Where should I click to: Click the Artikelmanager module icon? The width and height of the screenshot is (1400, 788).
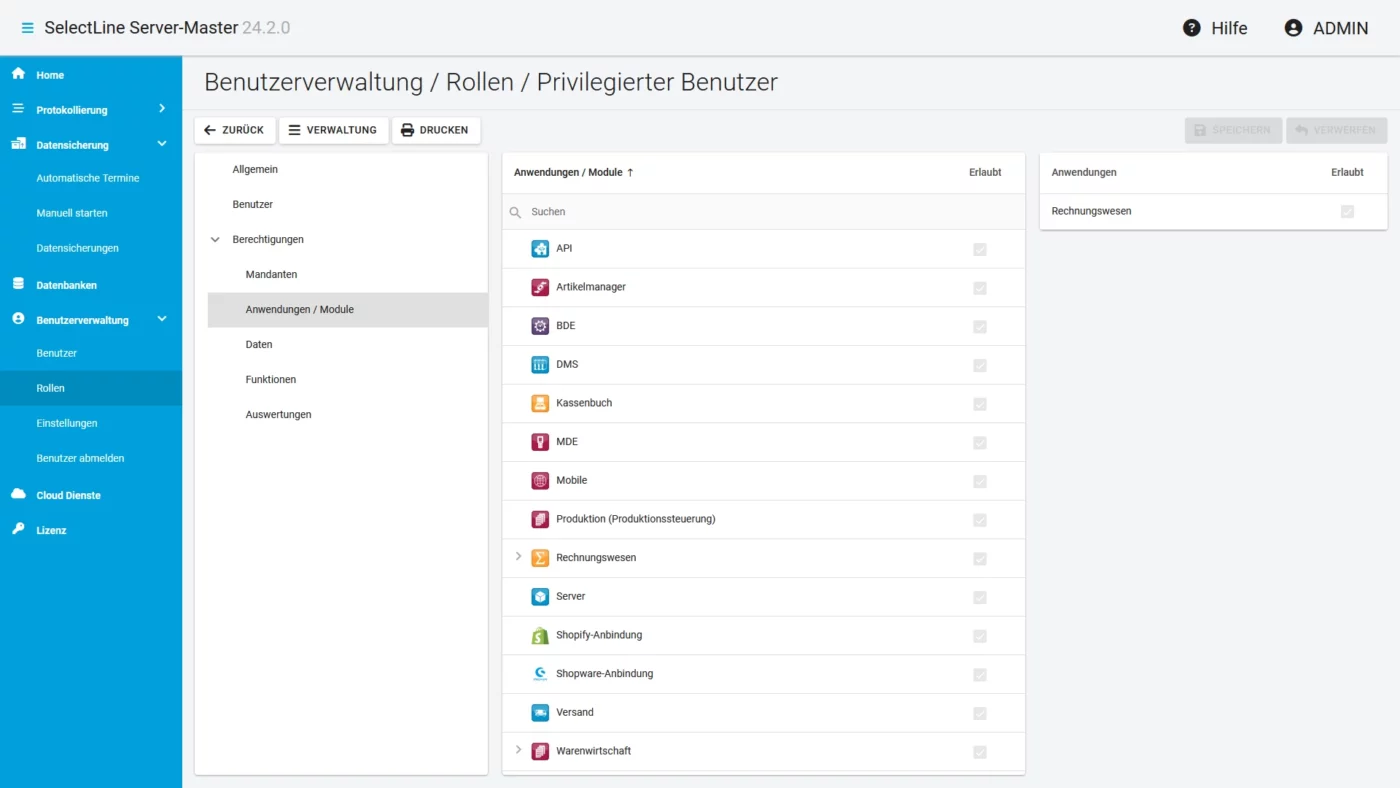(540, 287)
